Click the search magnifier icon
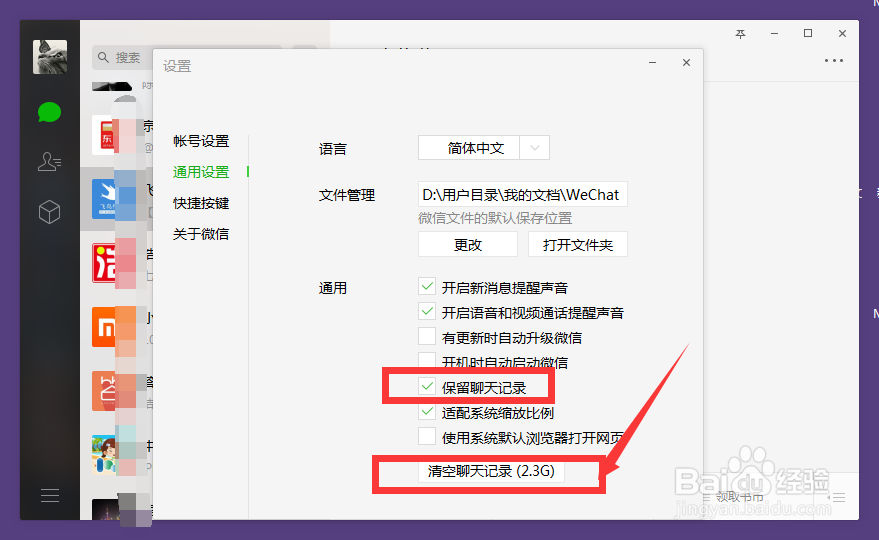This screenshot has width=879, height=540. point(103,57)
